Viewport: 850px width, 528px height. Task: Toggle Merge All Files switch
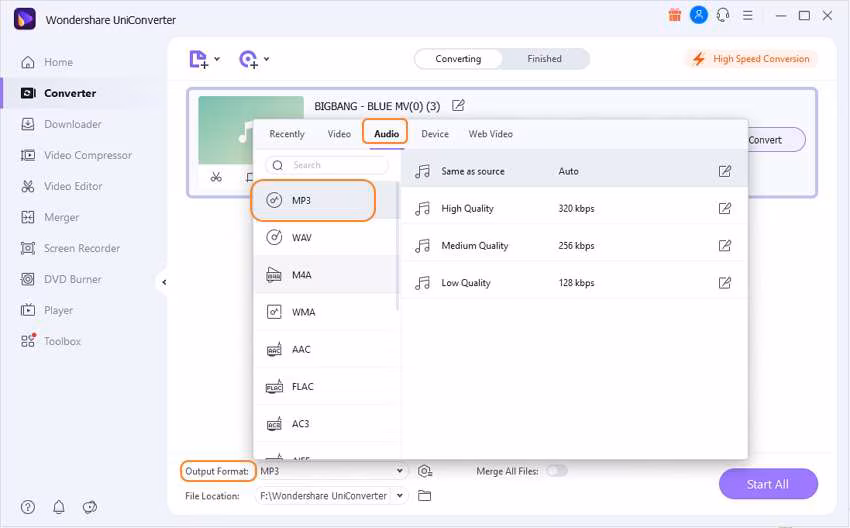click(x=557, y=471)
